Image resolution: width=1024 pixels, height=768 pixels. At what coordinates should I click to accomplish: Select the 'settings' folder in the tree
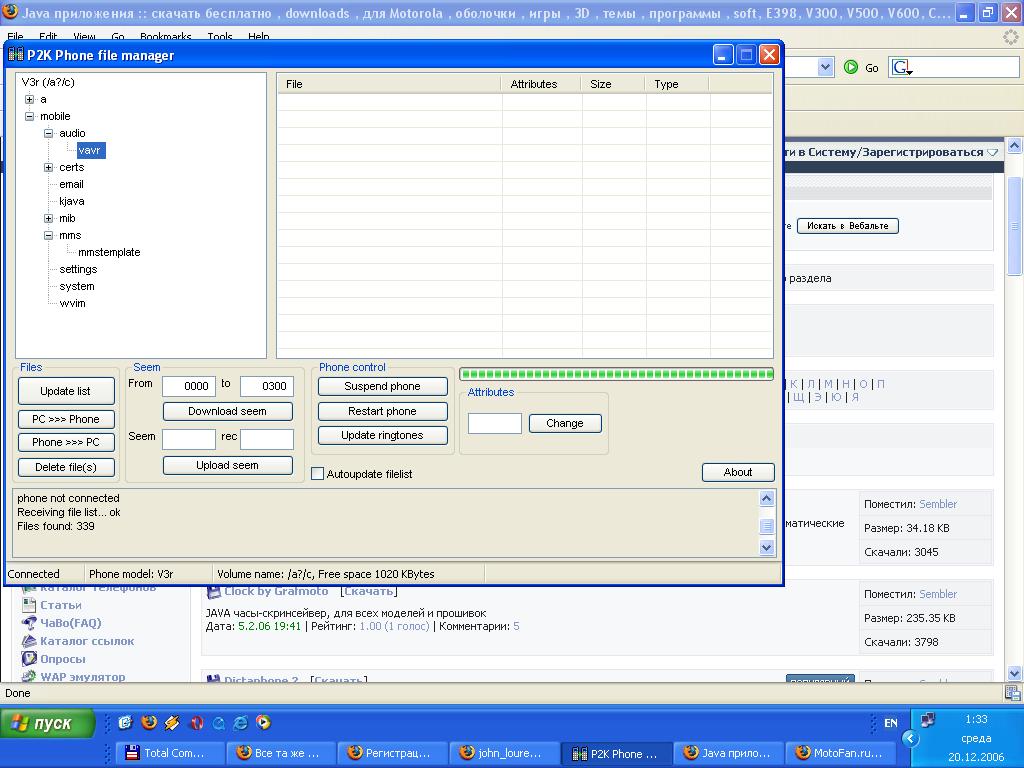point(78,269)
